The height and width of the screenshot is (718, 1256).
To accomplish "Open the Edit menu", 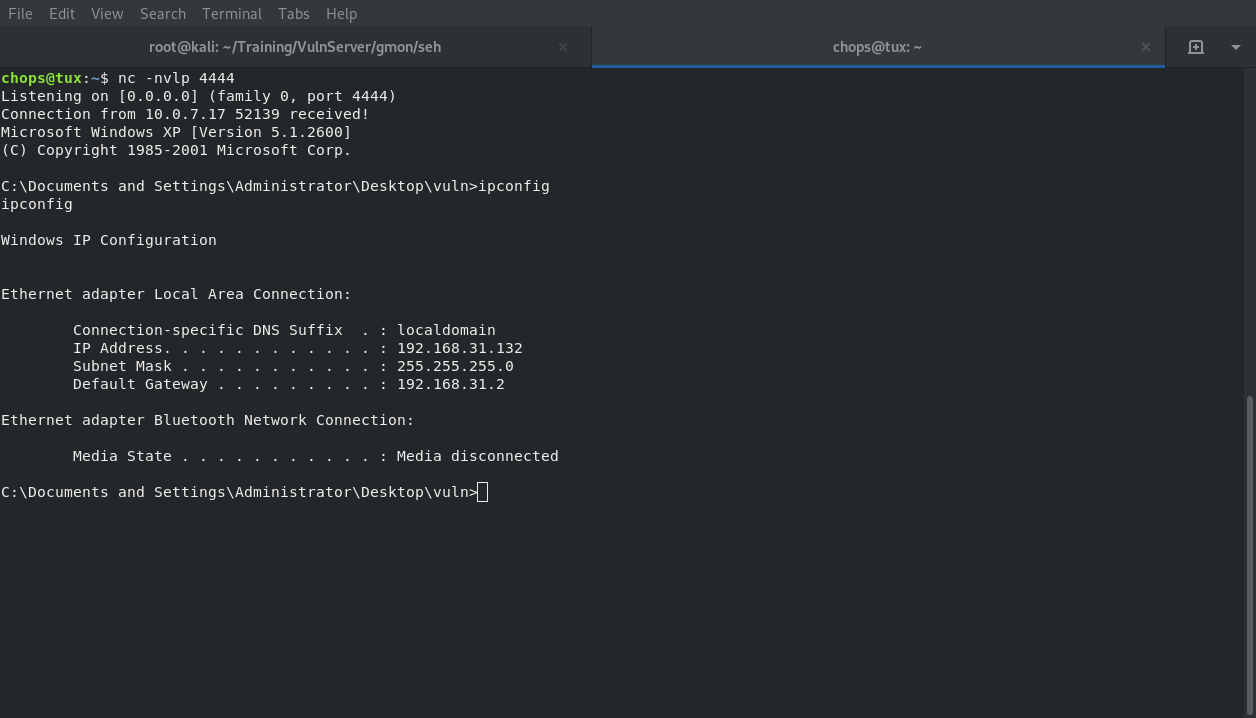I will pyautogui.click(x=62, y=14).
